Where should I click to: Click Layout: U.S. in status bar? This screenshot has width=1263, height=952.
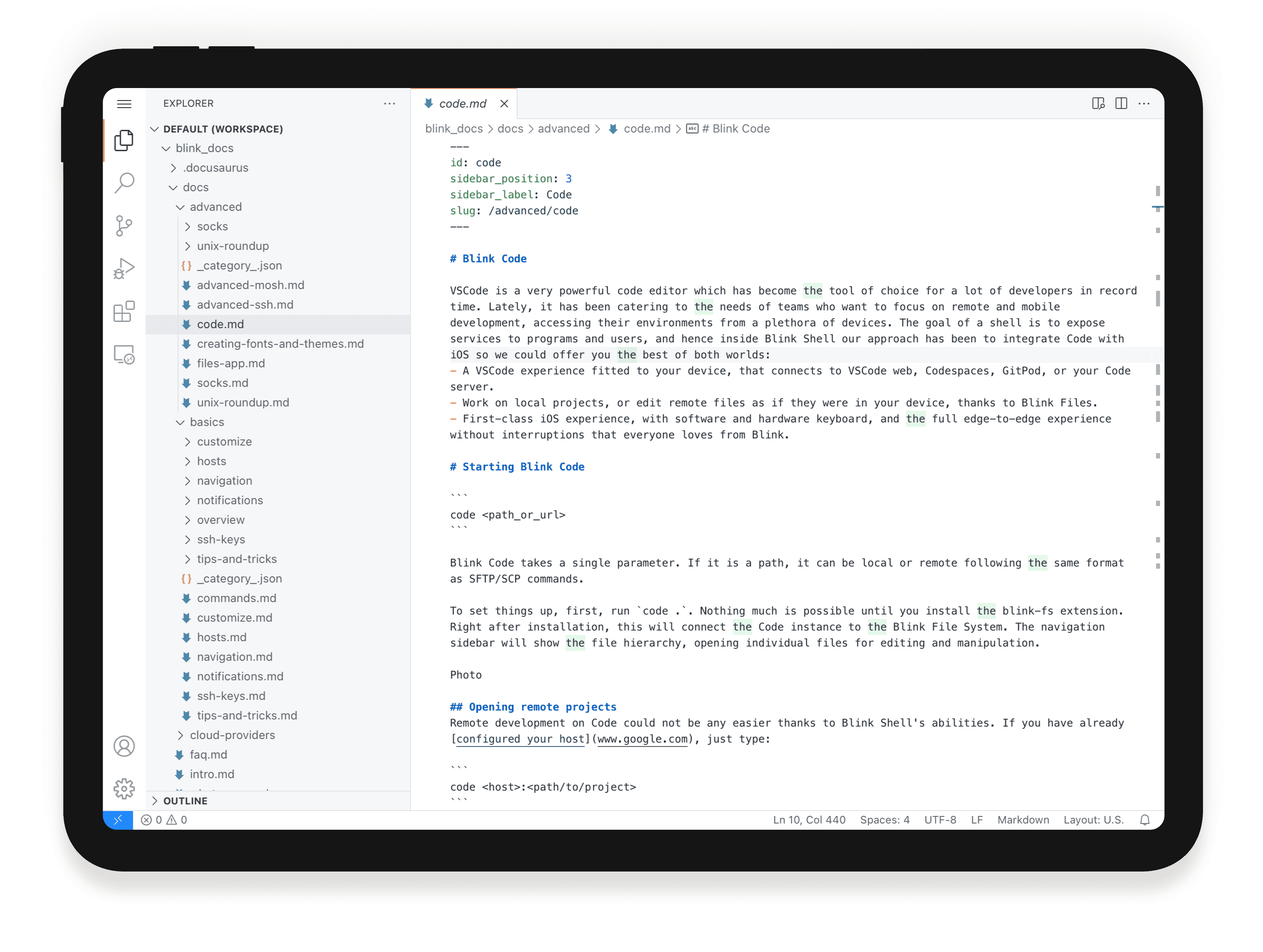click(x=1094, y=820)
